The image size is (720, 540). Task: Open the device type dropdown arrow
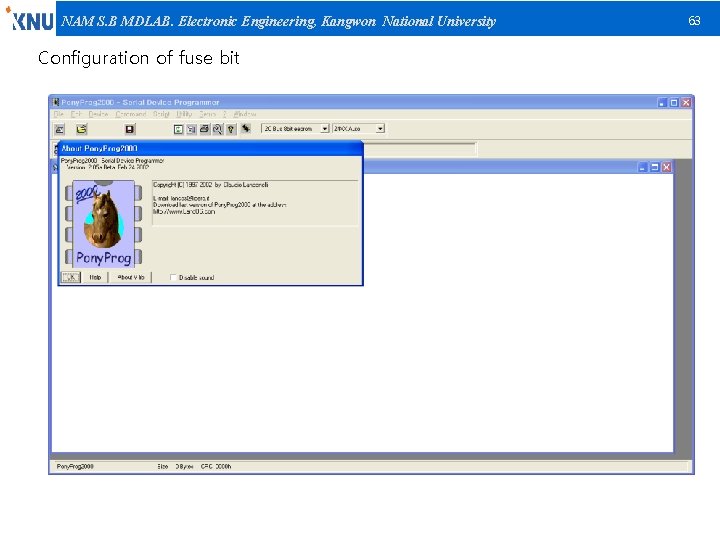380,129
